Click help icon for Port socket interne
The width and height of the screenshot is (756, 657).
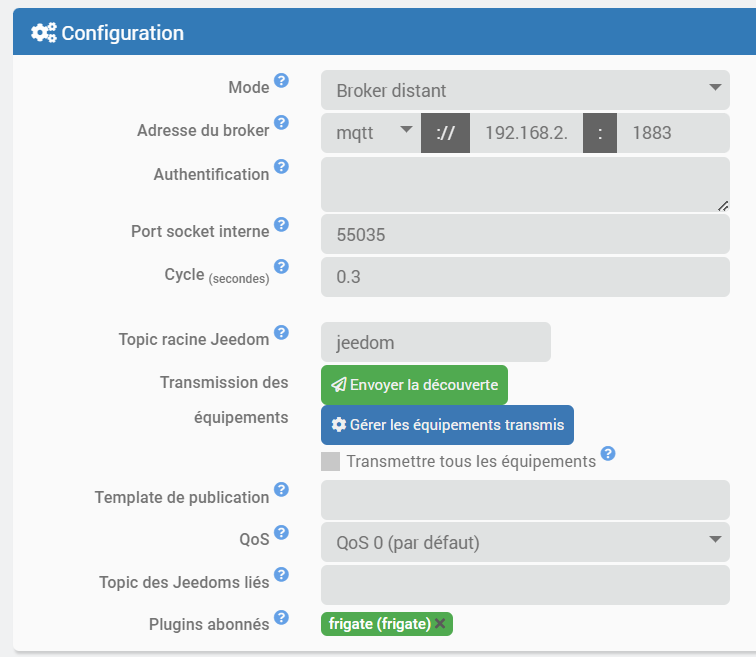pos(282,225)
